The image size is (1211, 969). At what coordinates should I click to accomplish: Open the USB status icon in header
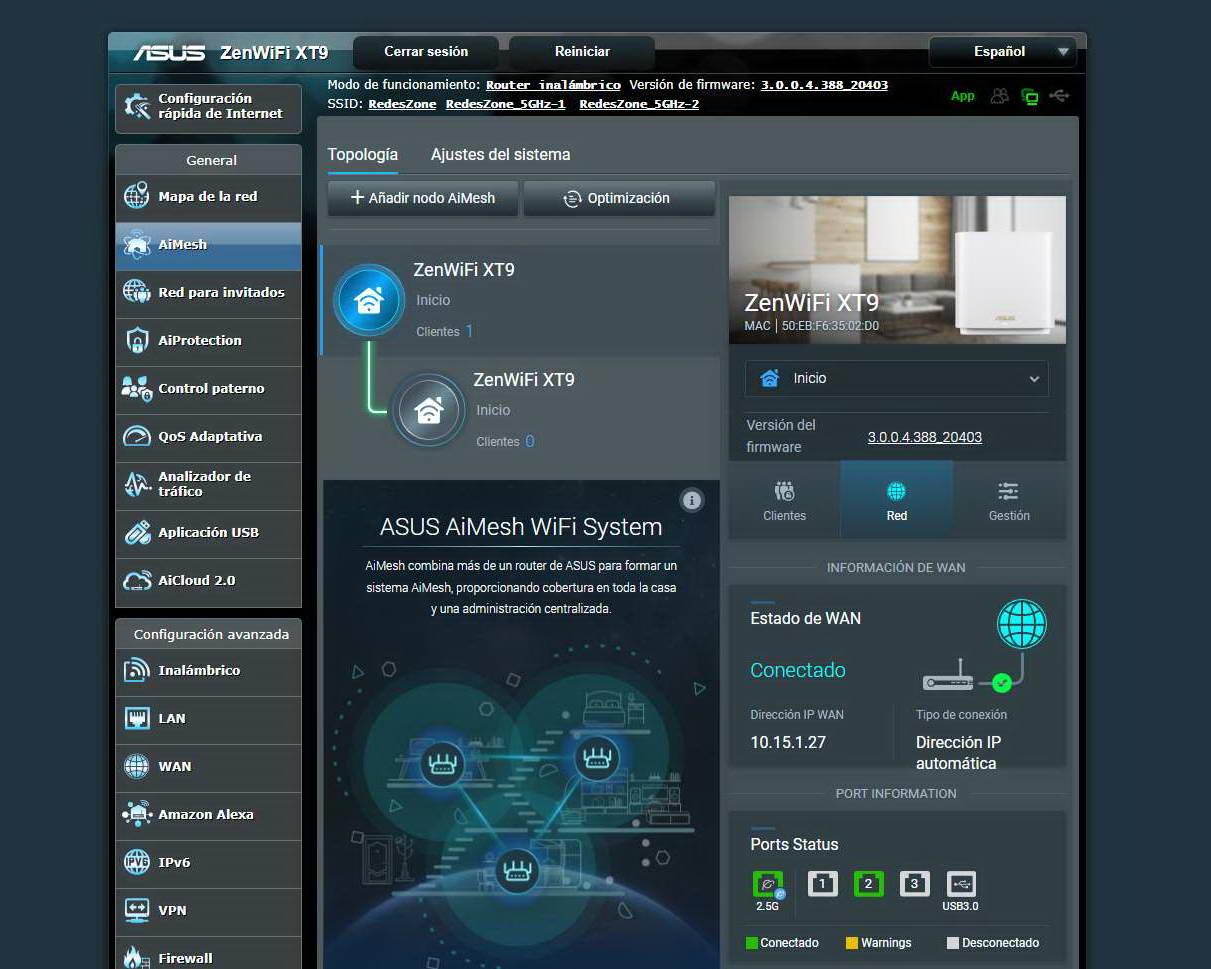(x=1060, y=96)
